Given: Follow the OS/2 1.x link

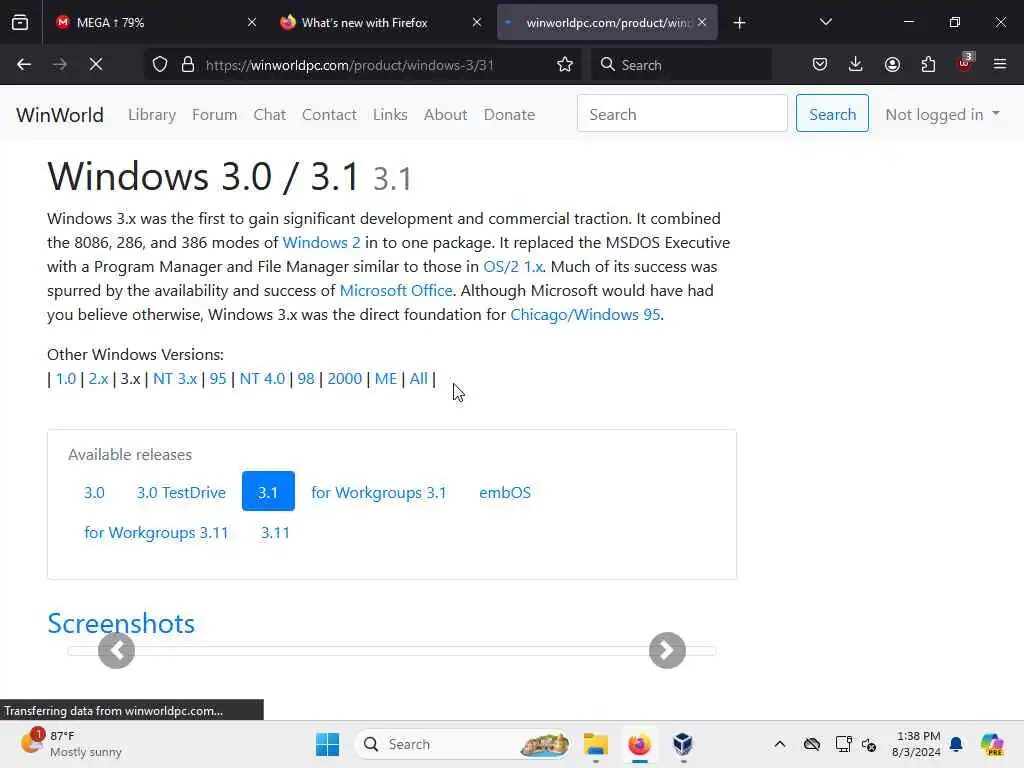Looking at the screenshot, I should (513, 266).
